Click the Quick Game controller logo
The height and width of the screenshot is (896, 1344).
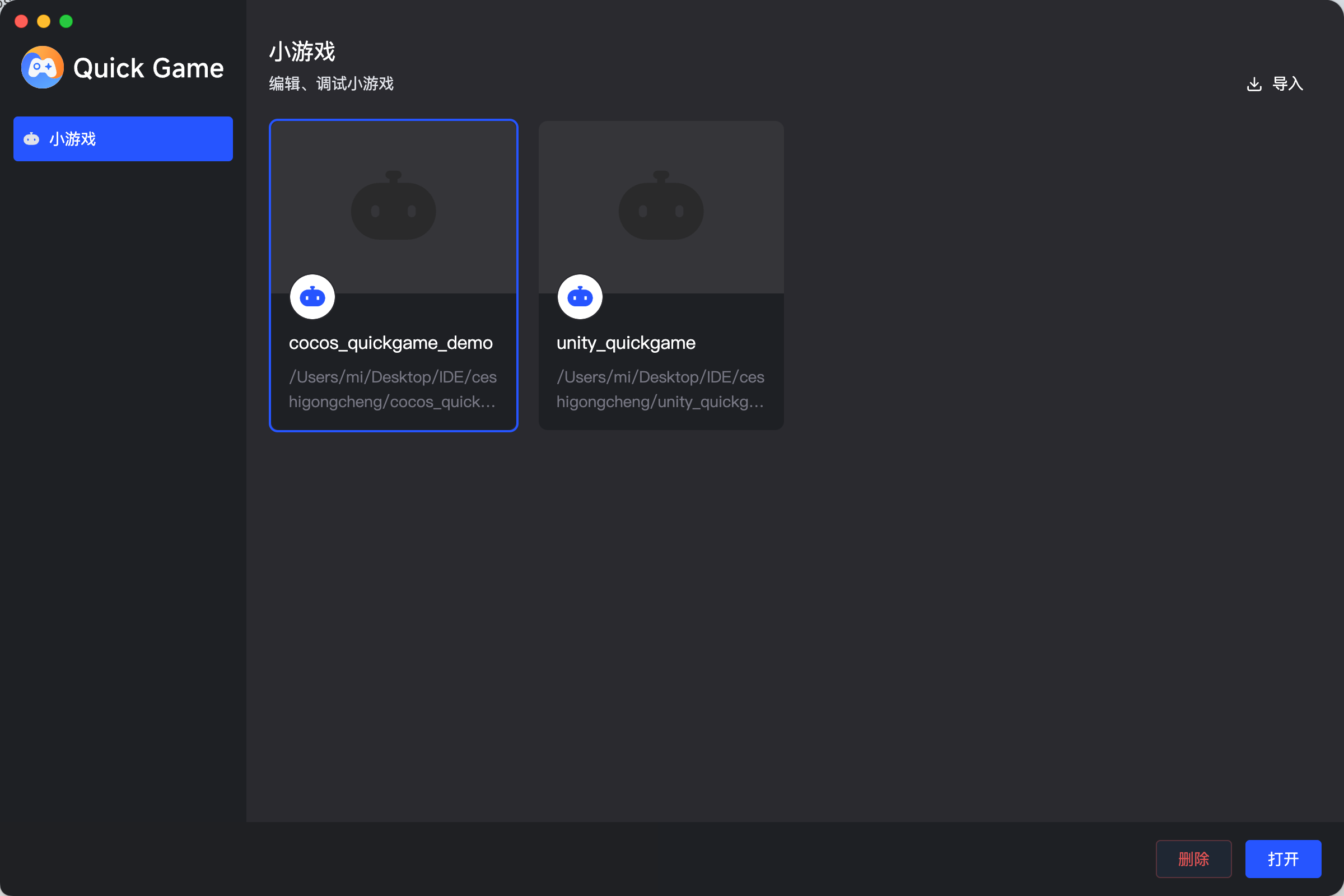[43, 67]
